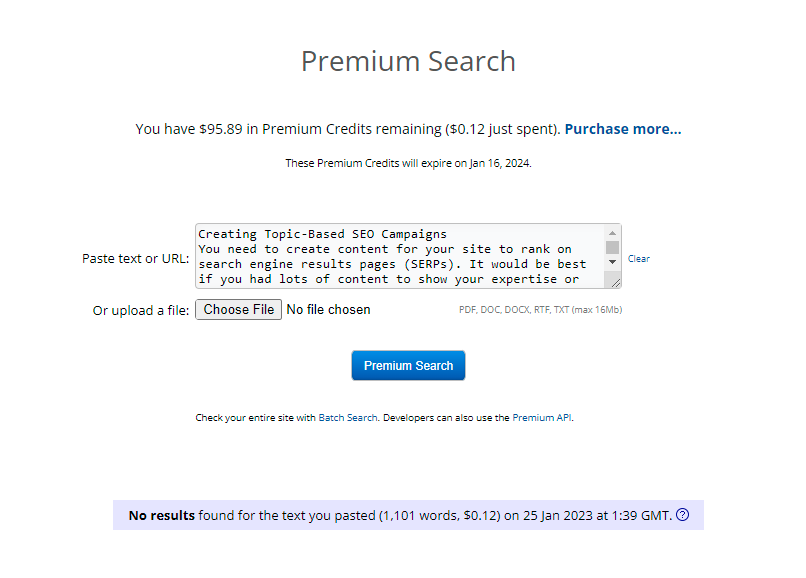Screen dimensions: 806x578
Task: Open the Choose File upload dialog
Action: (x=239, y=310)
